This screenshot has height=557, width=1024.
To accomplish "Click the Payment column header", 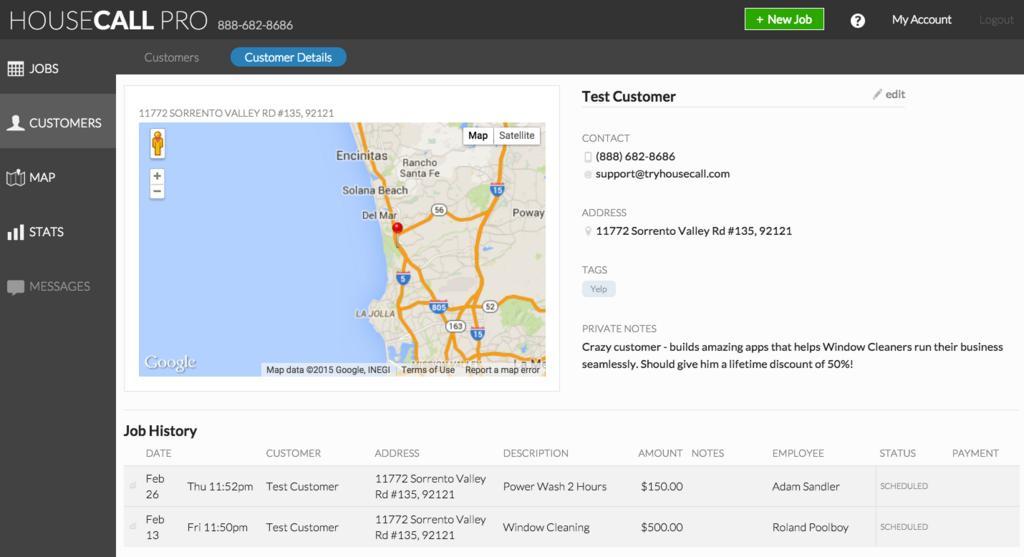I will [x=975, y=453].
